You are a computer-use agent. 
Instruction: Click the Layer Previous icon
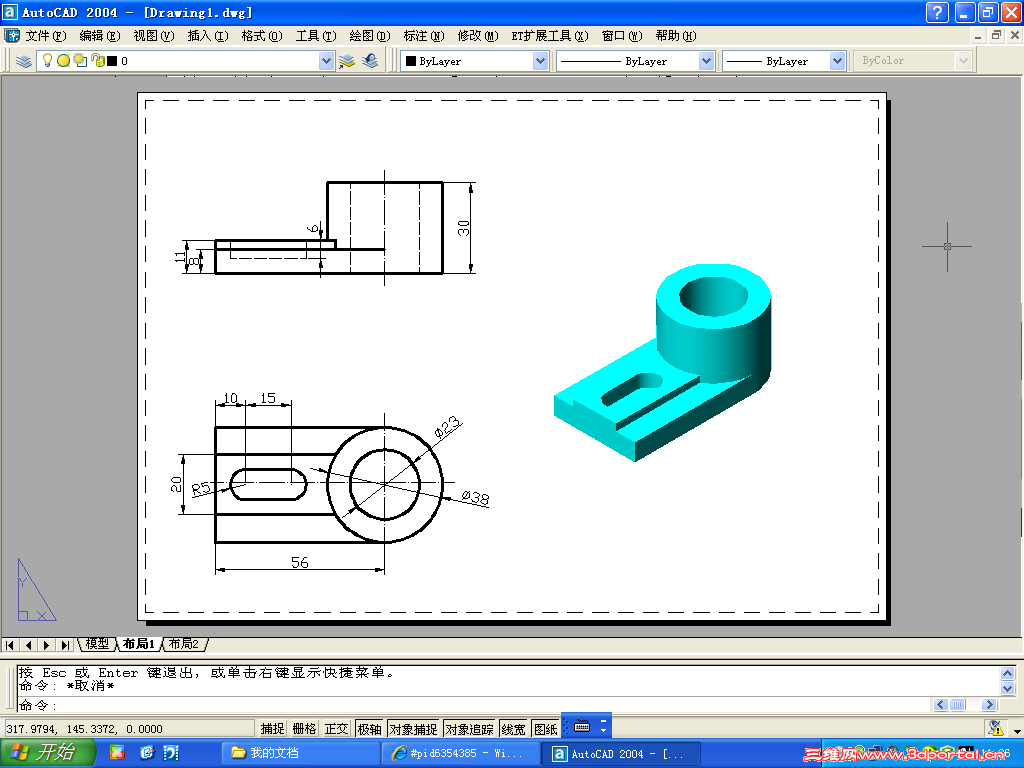370,61
